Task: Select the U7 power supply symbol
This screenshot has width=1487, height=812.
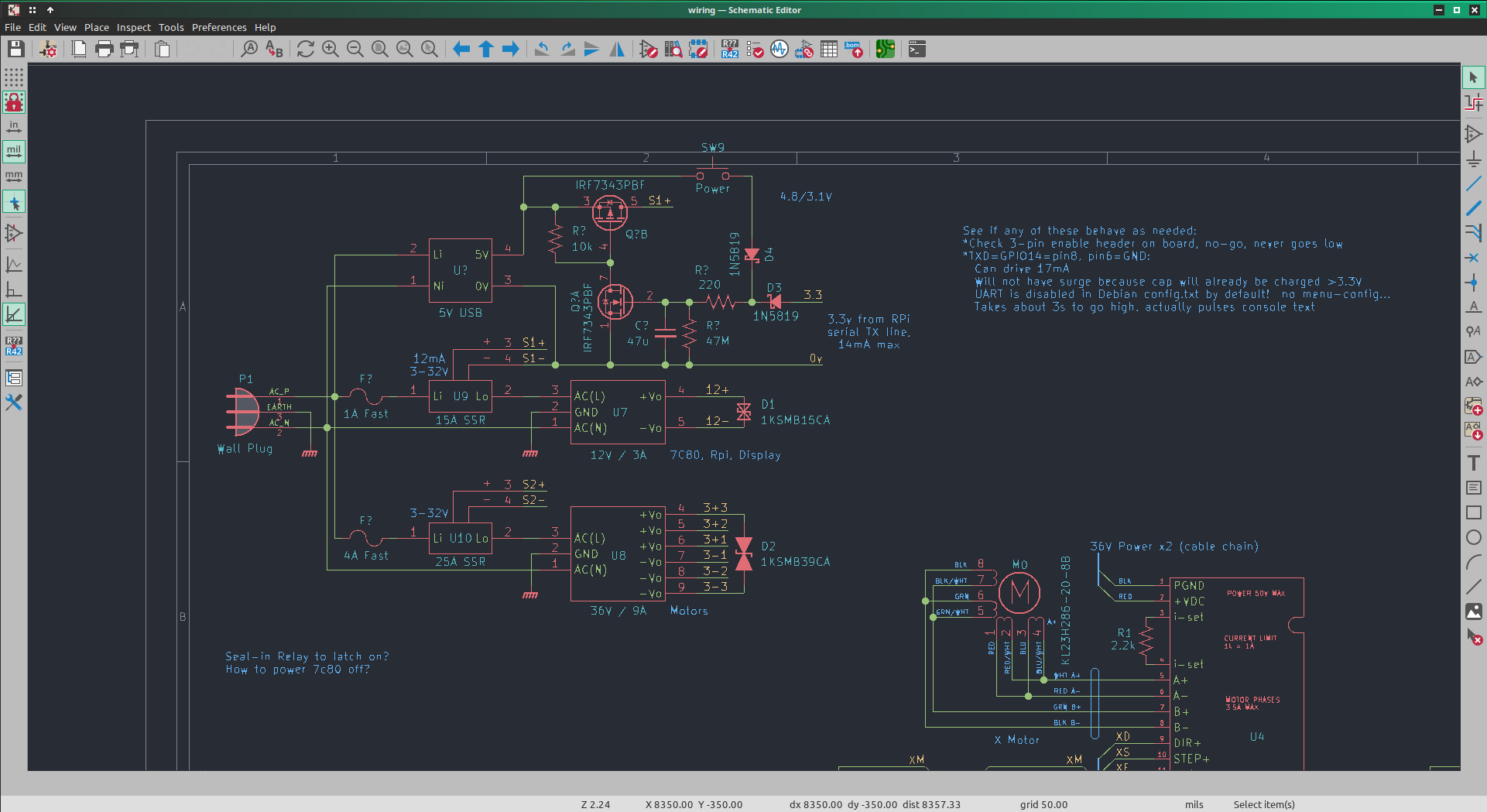Action: 618,412
